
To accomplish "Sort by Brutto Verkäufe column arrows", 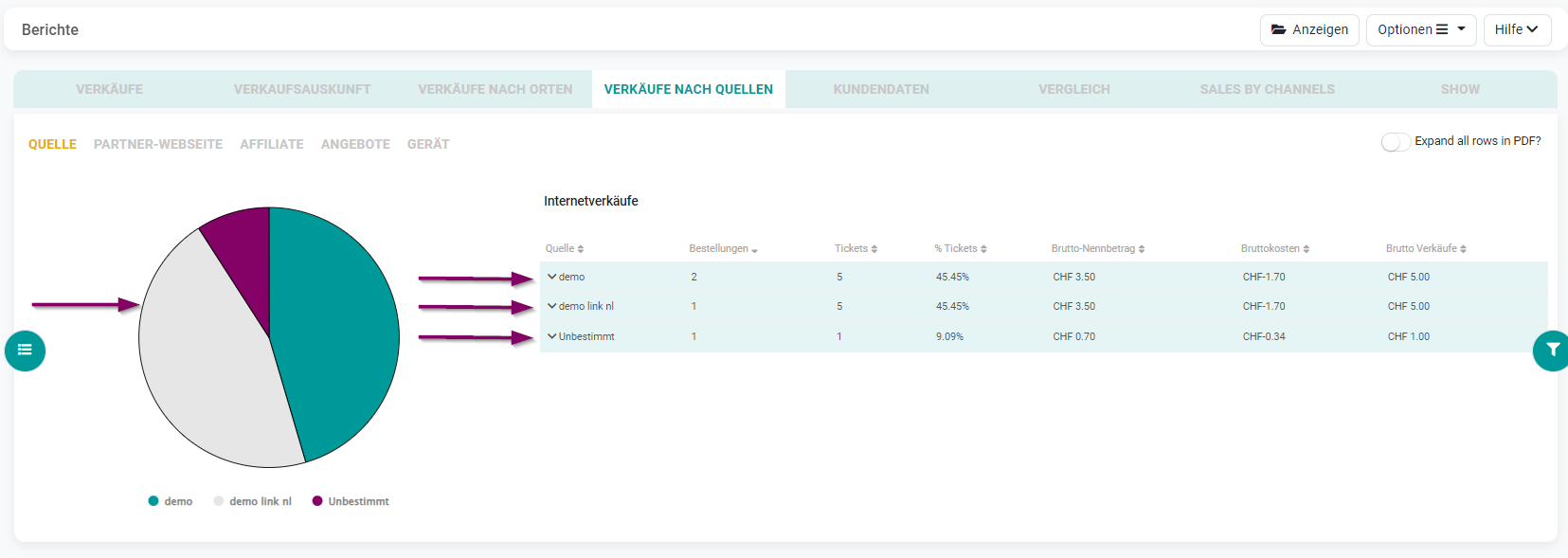I will tap(1464, 249).
